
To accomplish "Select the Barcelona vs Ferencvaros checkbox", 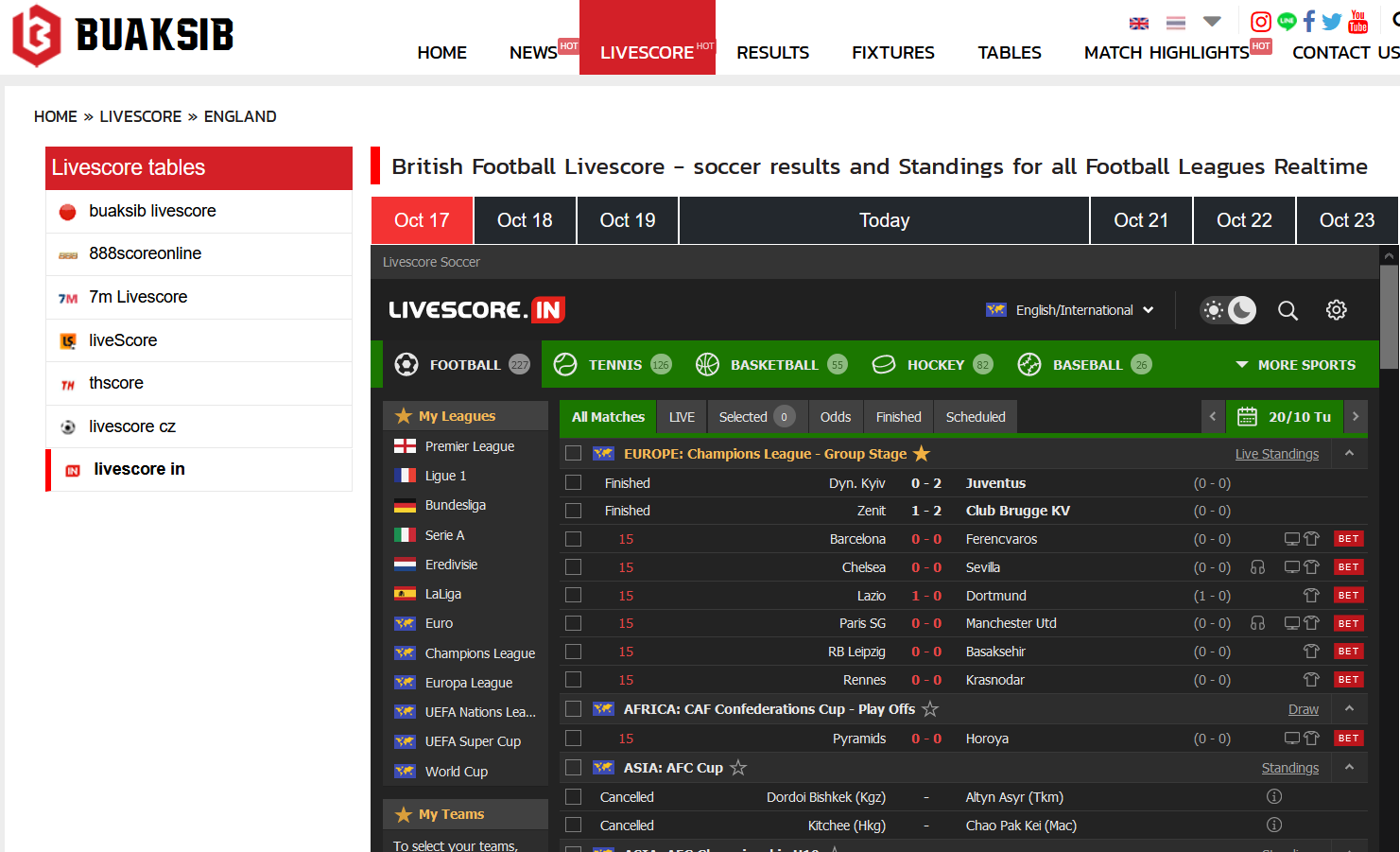I will coord(573,539).
